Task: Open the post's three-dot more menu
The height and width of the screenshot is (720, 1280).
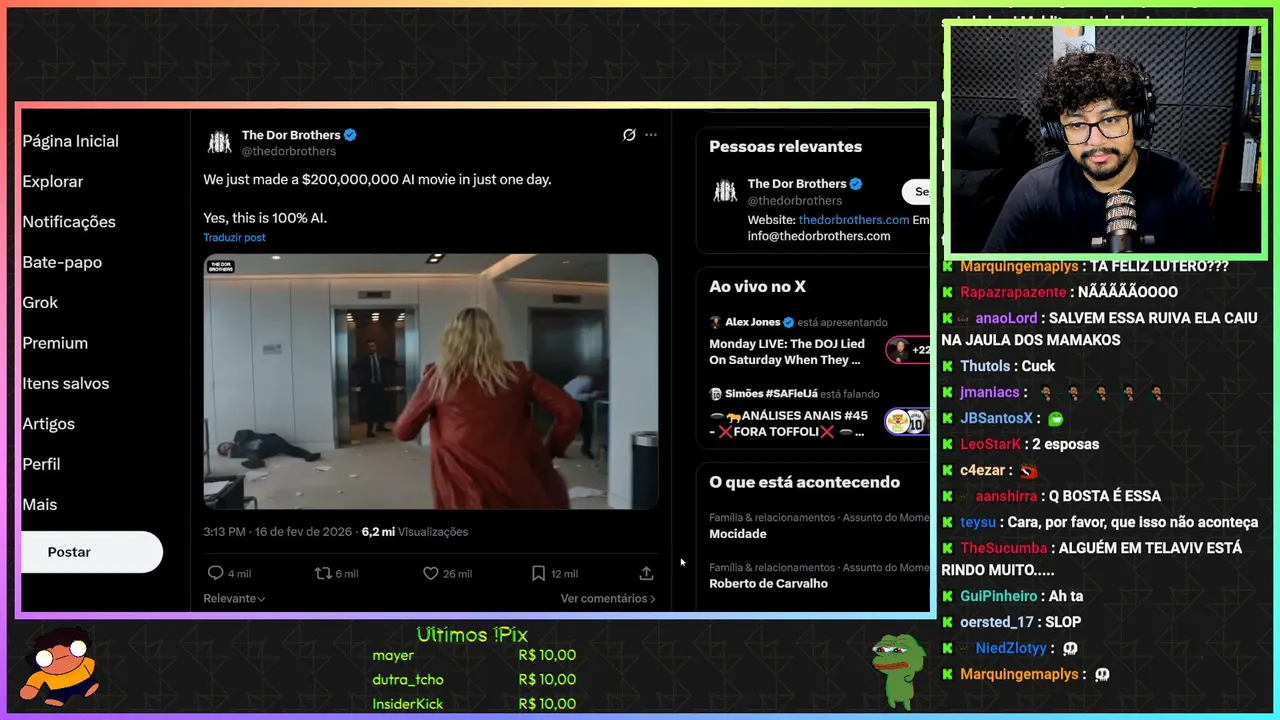Action: click(x=651, y=135)
